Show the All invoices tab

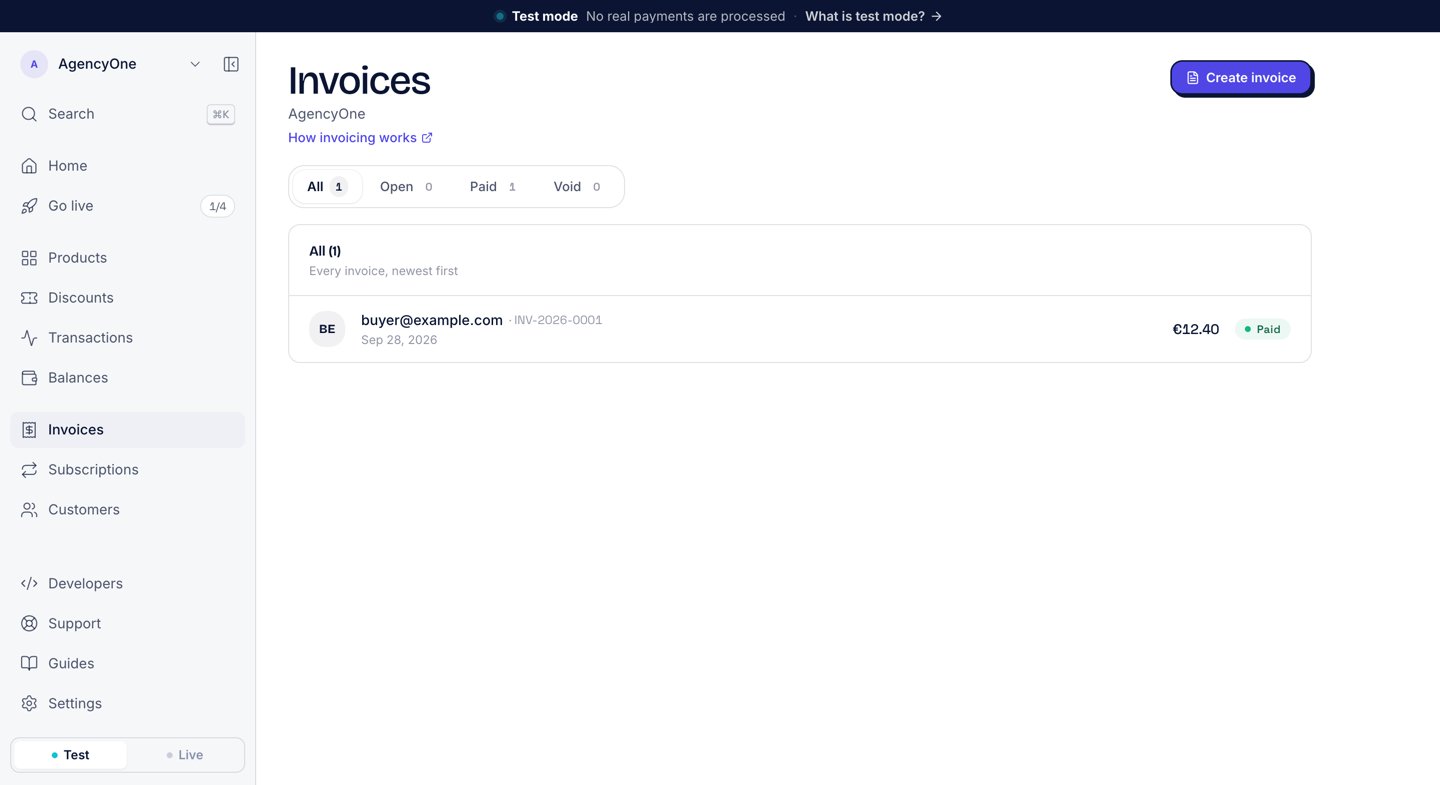[326, 187]
